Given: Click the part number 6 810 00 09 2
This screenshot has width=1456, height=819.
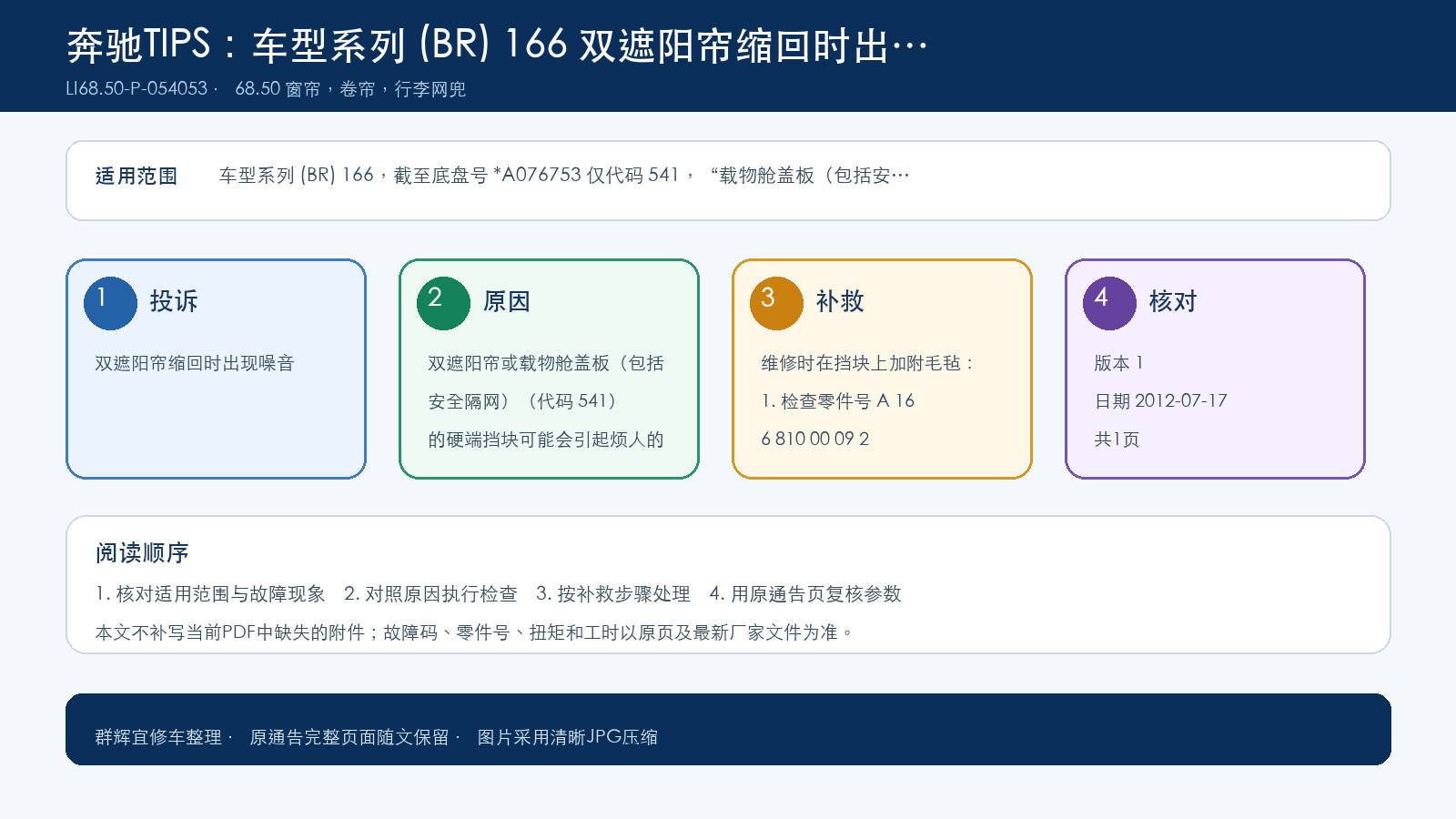Looking at the screenshot, I should coord(815,439).
